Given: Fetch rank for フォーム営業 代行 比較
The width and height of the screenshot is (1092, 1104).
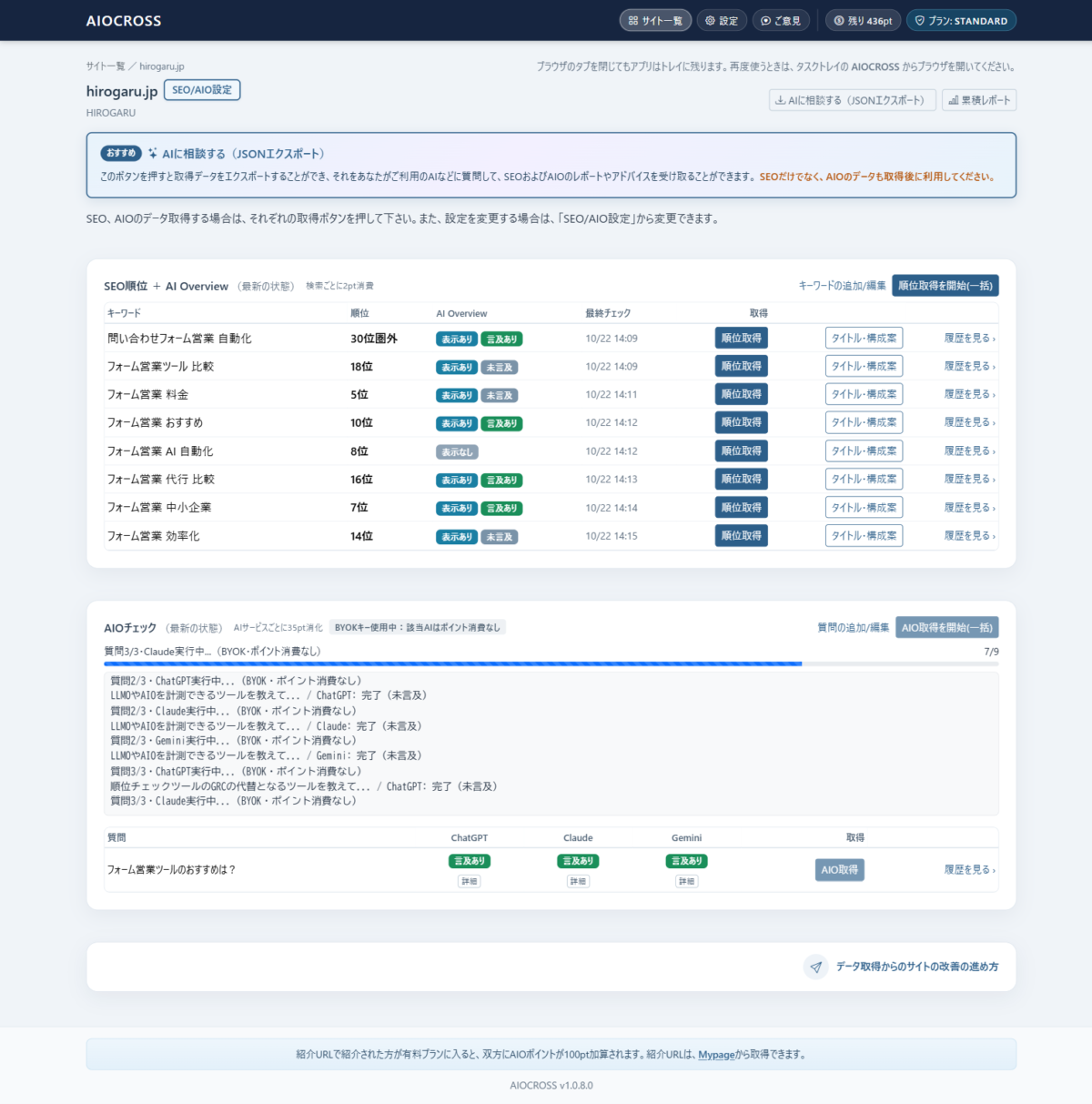Looking at the screenshot, I should [742, 480].
